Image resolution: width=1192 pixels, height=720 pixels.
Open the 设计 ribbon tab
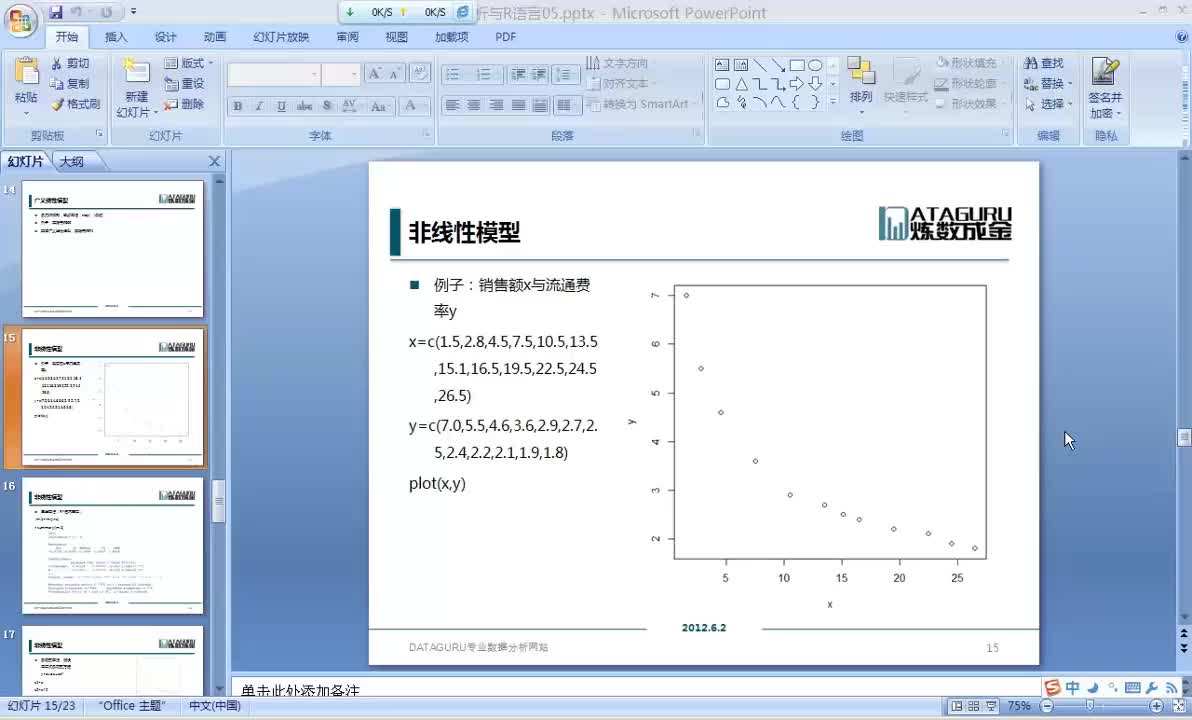tap(165, 36)
